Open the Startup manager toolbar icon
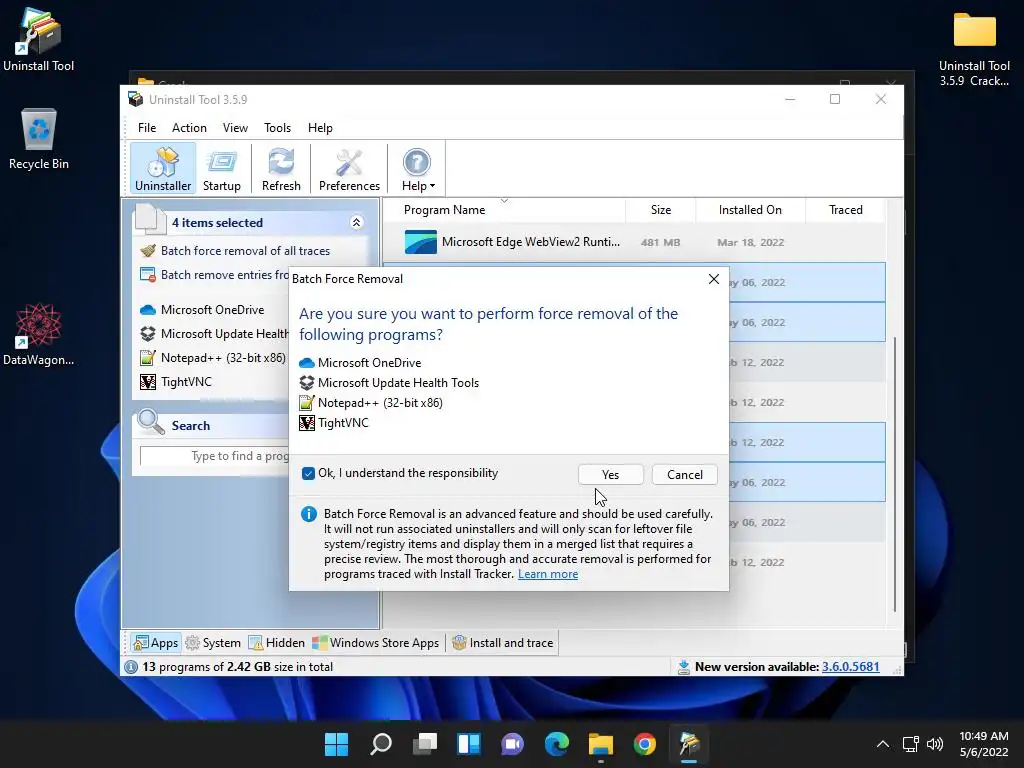 point(221,168)
